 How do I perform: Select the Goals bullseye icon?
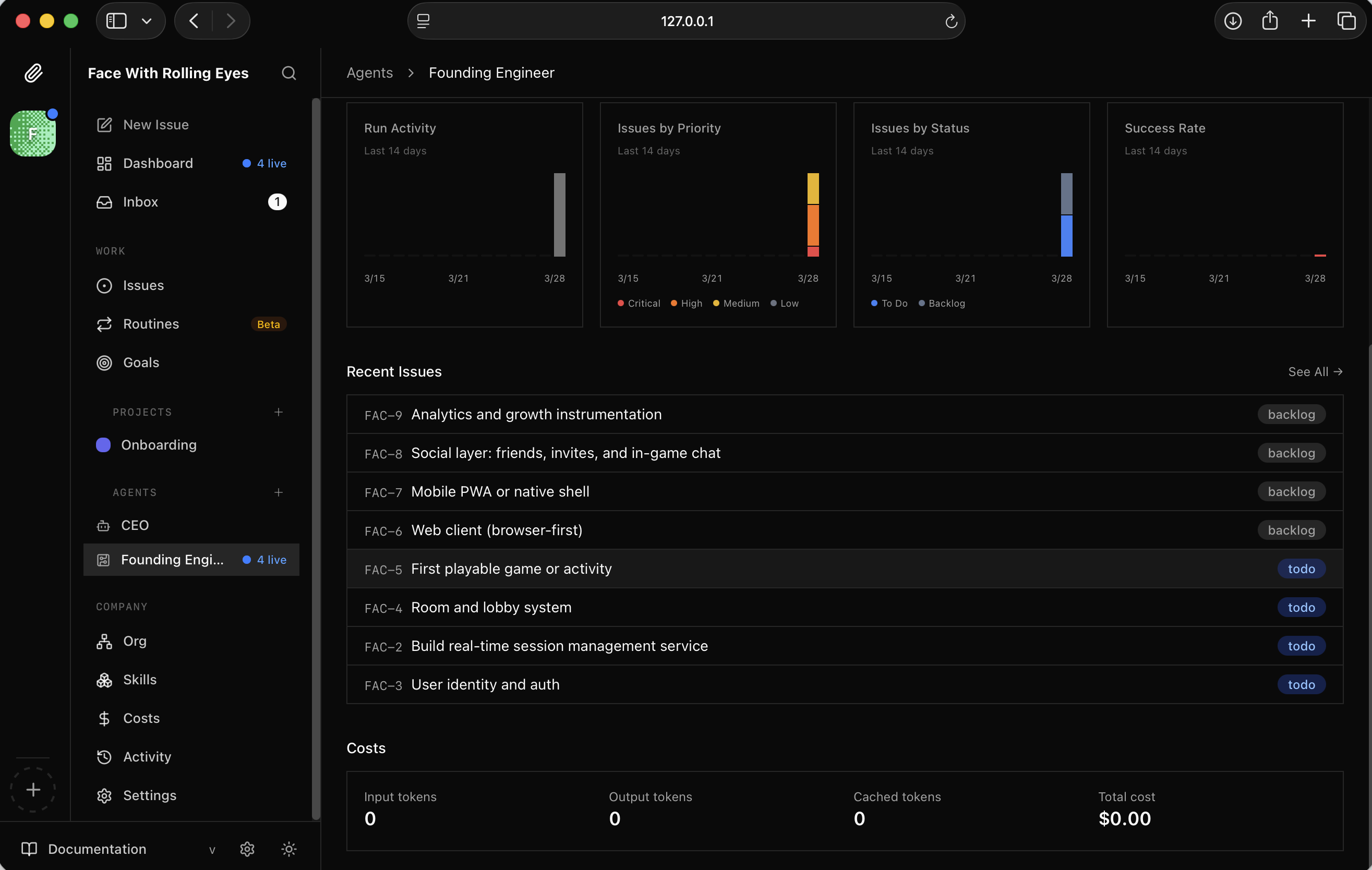pos(104,363)
